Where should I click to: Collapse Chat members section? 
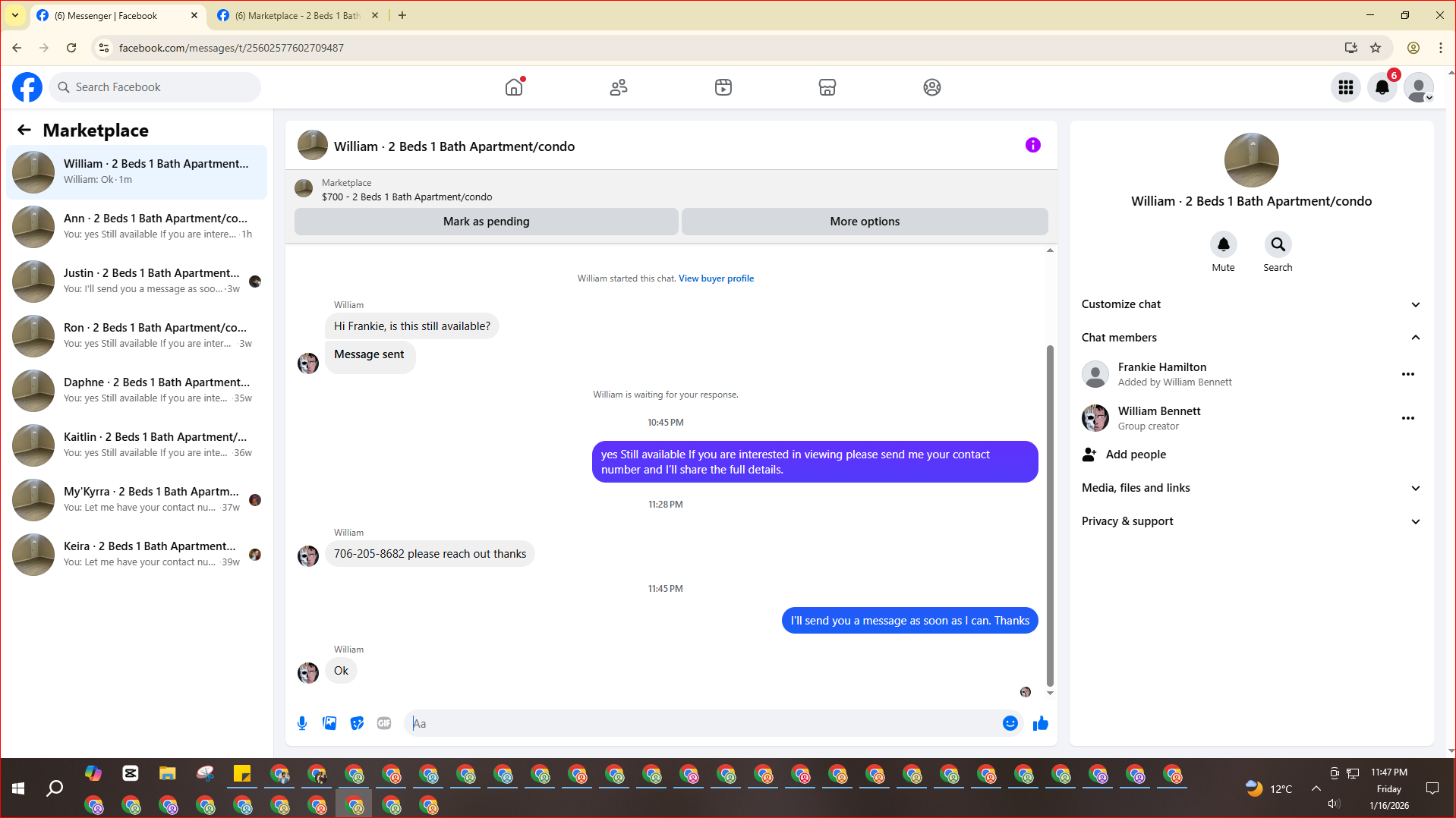click(1250, 338)
